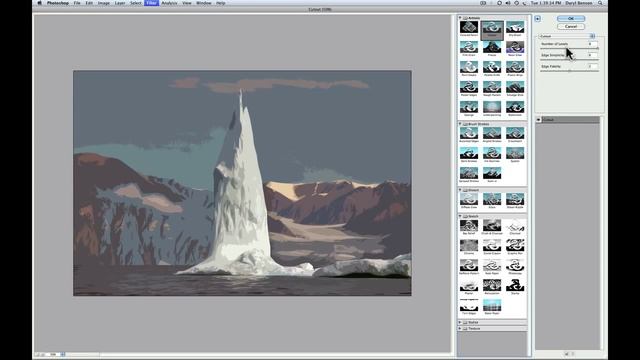Select the Halftone Pattern filter
Image resolution: width=640 pixels, height=360 pixels.
point(469,266)
